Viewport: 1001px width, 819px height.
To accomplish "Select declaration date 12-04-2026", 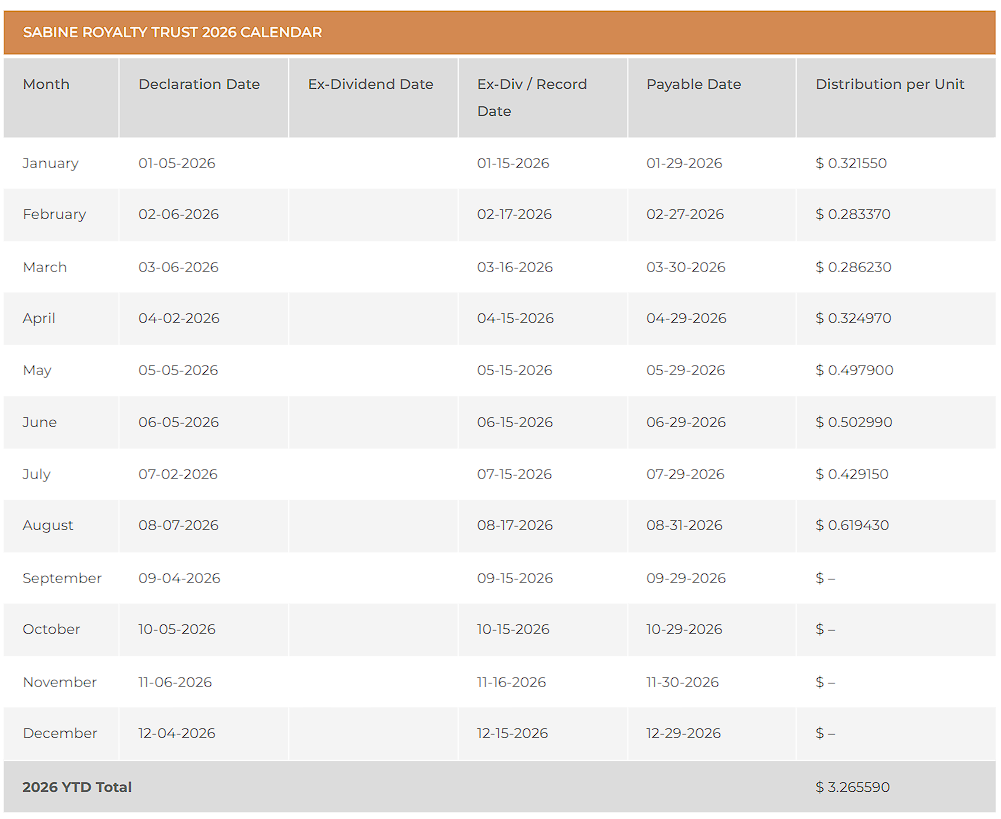I will (177, 733).
